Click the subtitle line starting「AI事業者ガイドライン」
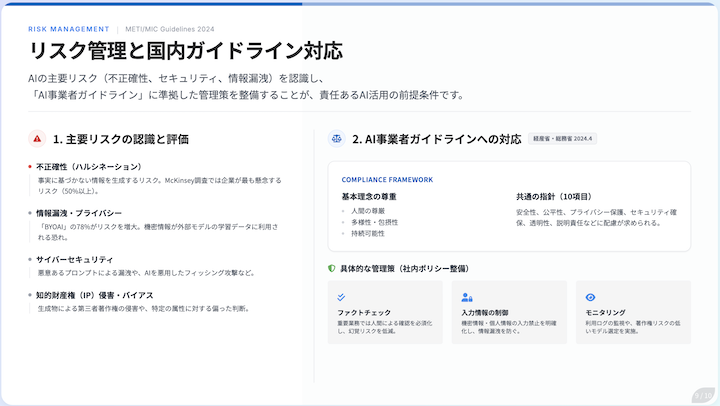 coord(247,95)
